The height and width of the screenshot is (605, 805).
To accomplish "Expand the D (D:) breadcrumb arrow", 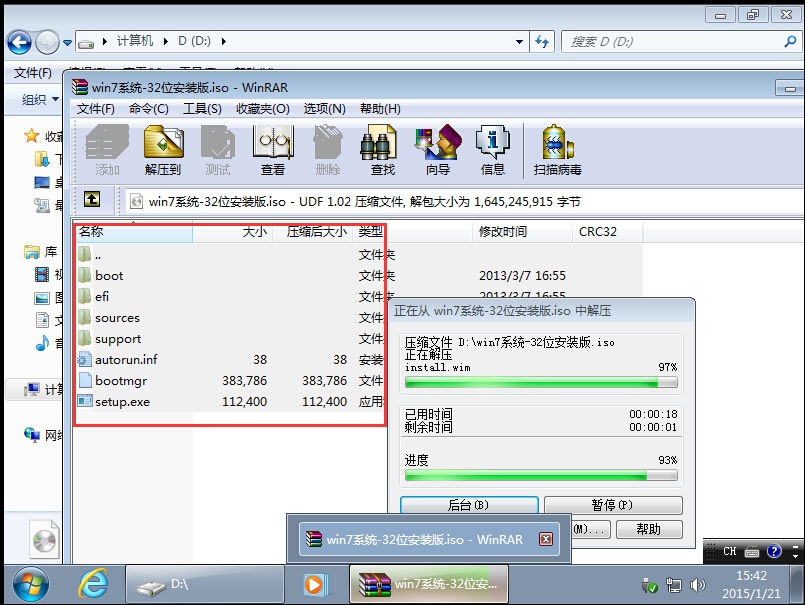I will coord(224,41).
